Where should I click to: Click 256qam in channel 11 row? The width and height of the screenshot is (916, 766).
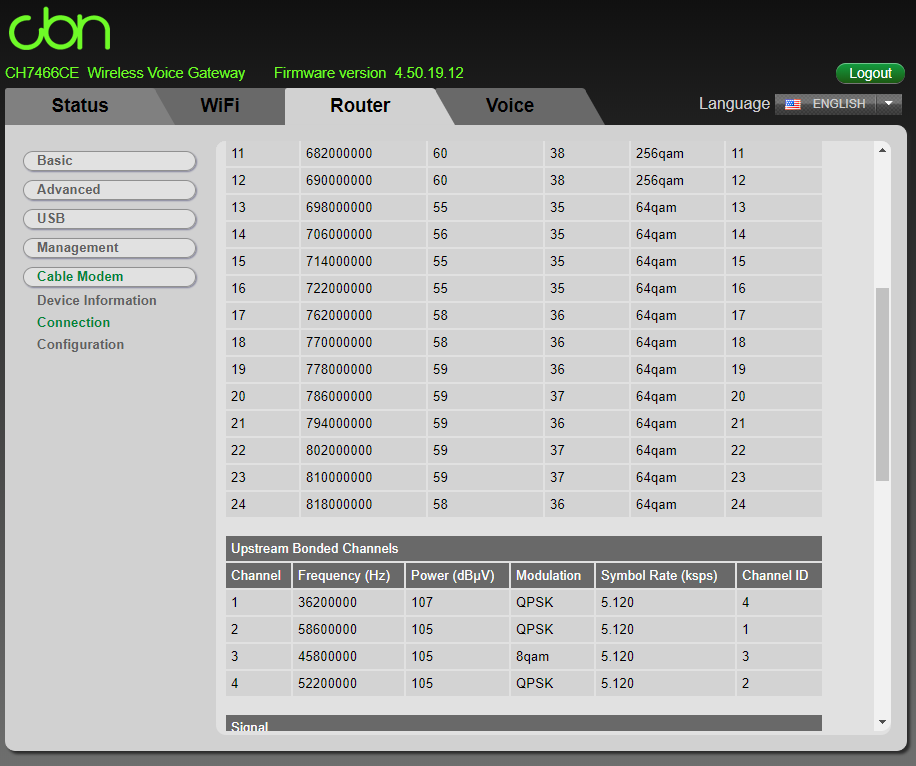tap(660, 154)
